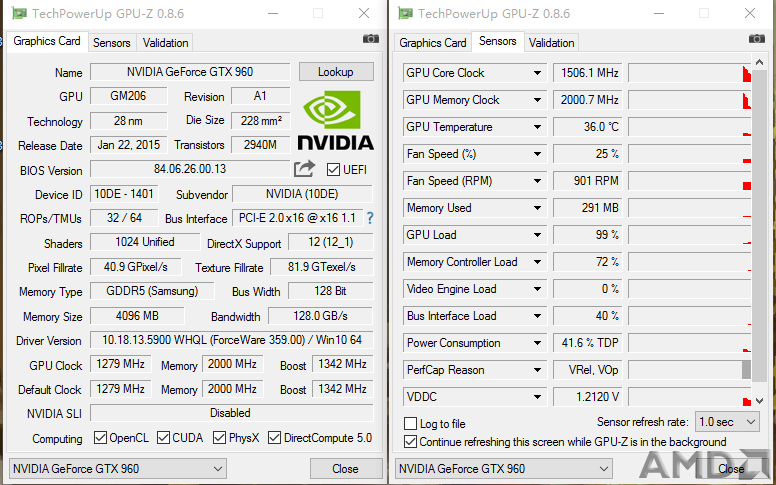Viewport: 776px width, 485px height.
Task: Switch to Sensors tab in left window
Action: click(x=112, y=43)
